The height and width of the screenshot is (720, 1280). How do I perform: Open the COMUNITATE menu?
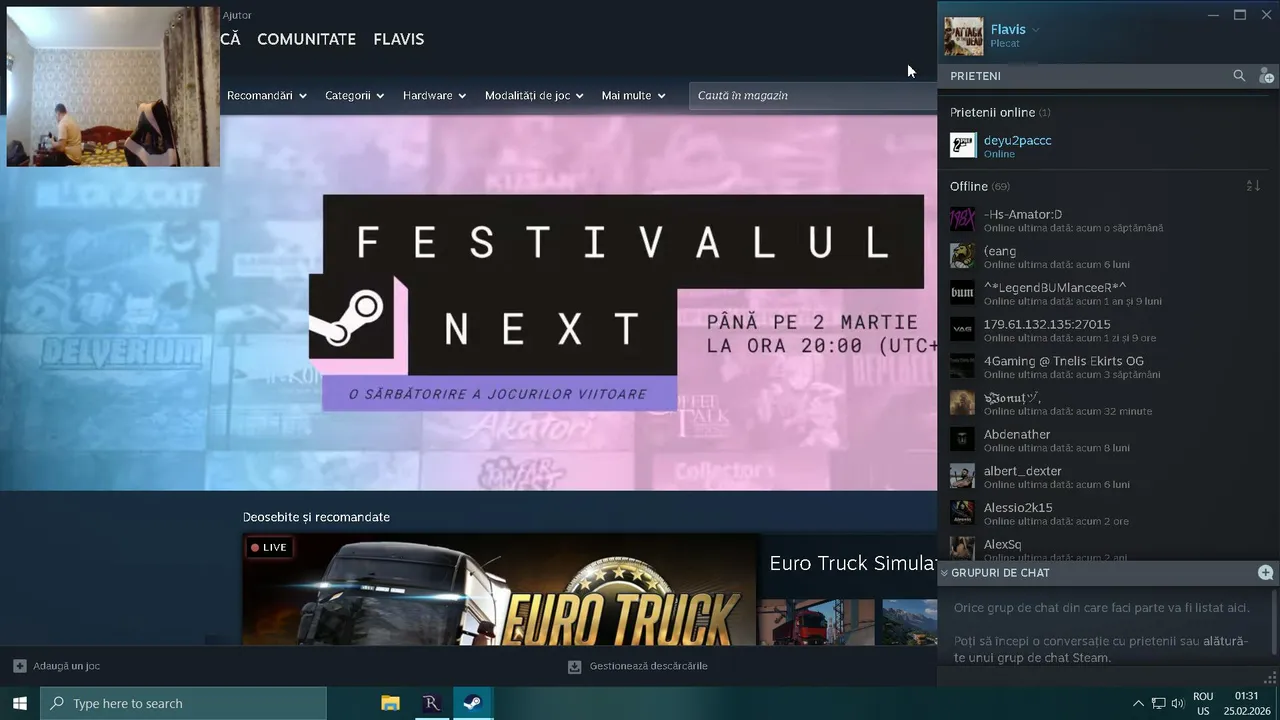coord(306,39)
